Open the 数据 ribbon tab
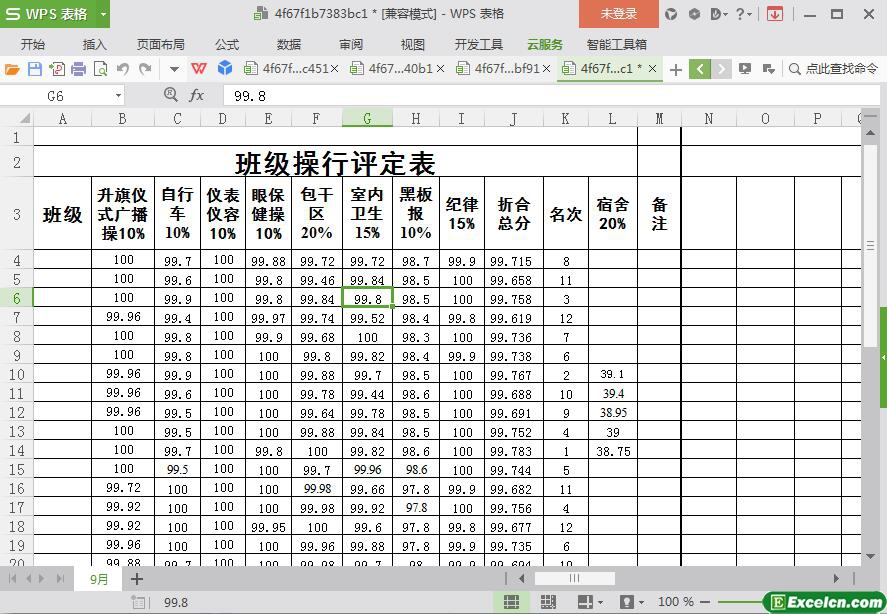 289,44
